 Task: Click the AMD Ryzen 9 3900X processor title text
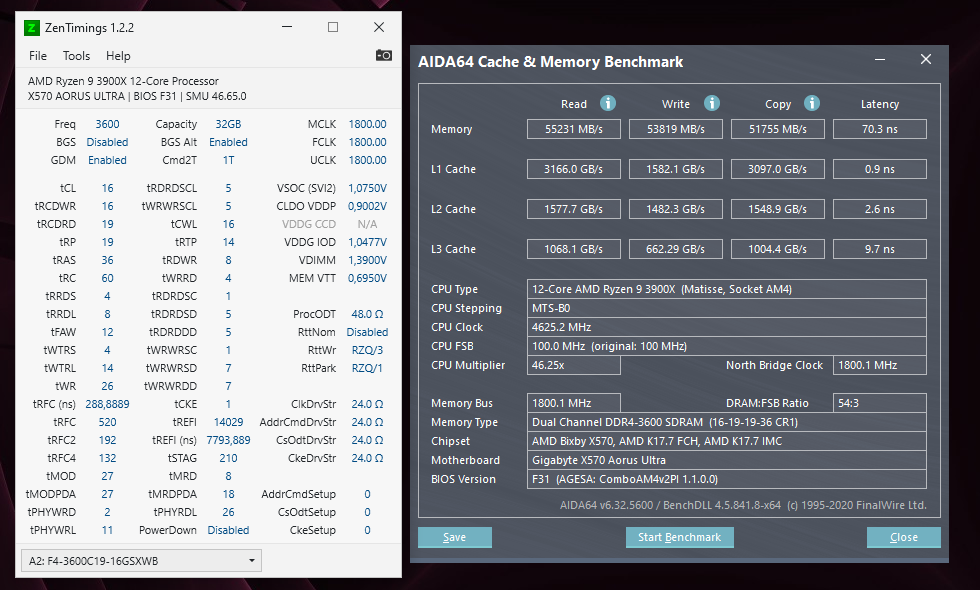(x=123, y=81)
